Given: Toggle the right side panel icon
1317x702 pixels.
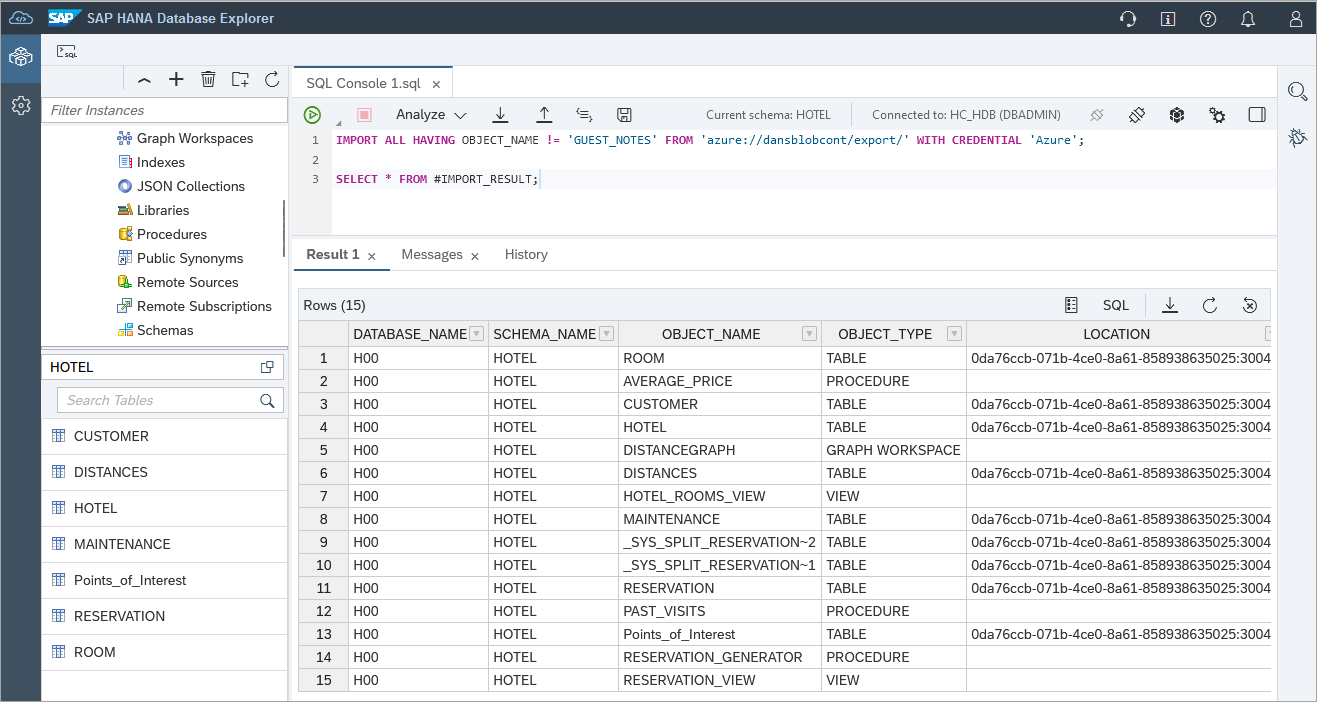Looking at the screenshot, I should coord(1257,115).
